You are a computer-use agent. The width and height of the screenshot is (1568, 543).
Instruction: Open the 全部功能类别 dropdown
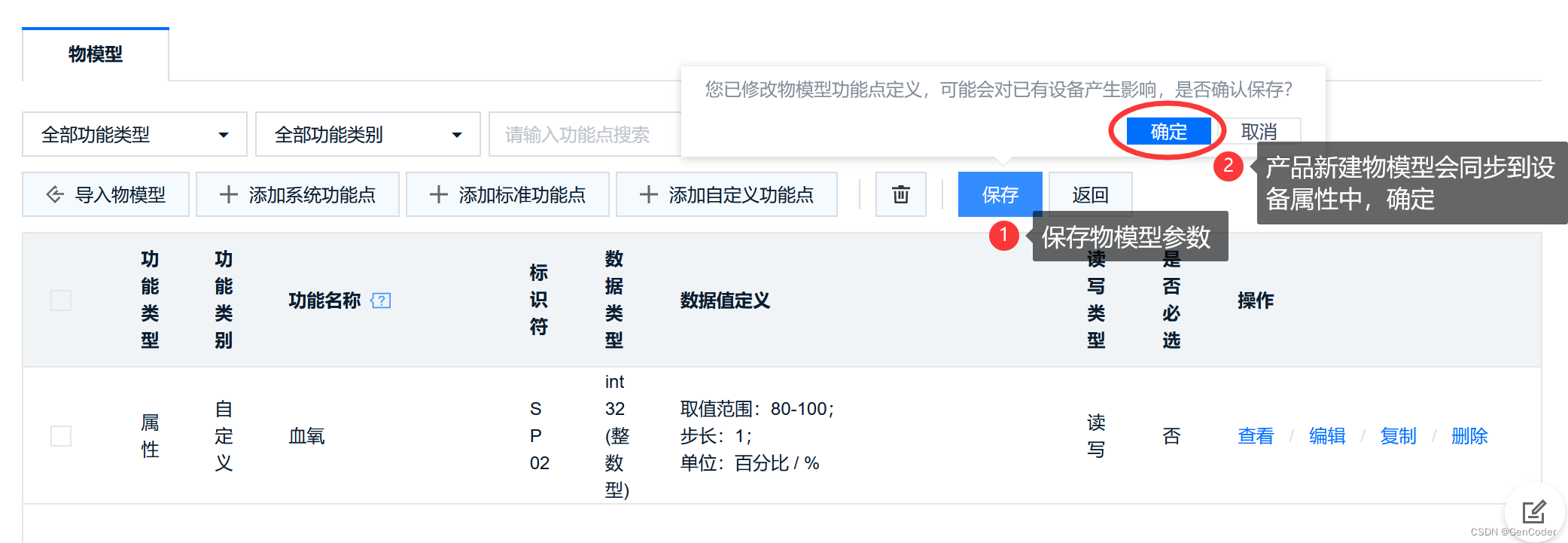point(368,134)
